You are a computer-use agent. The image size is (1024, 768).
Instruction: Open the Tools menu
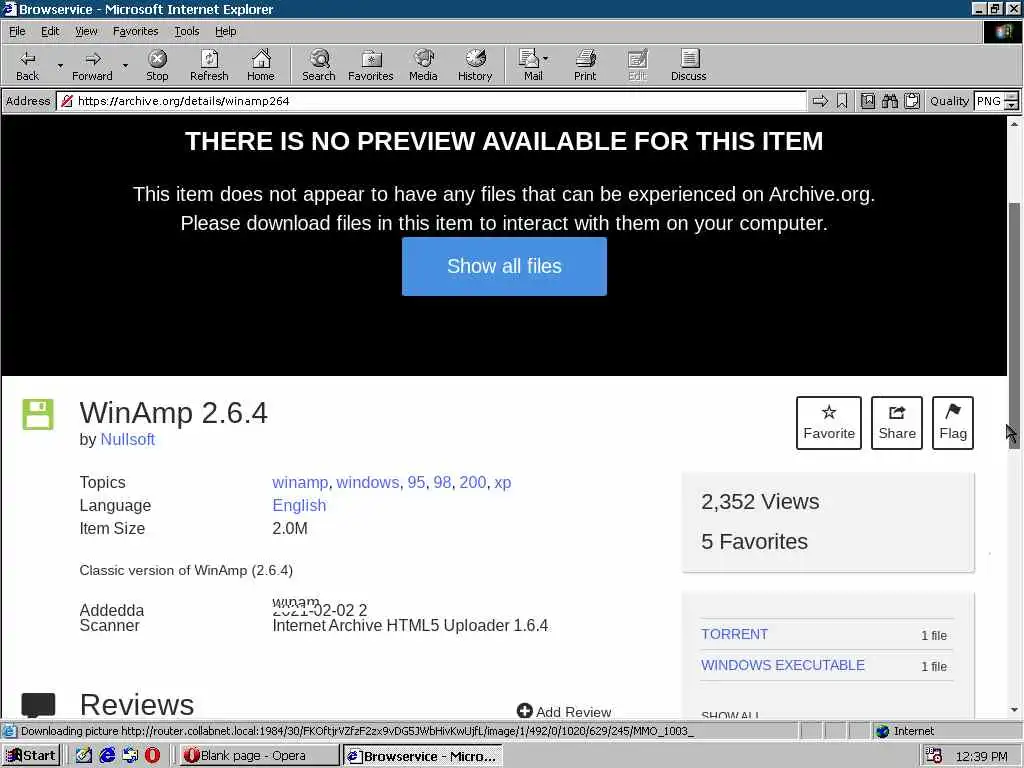186,31
